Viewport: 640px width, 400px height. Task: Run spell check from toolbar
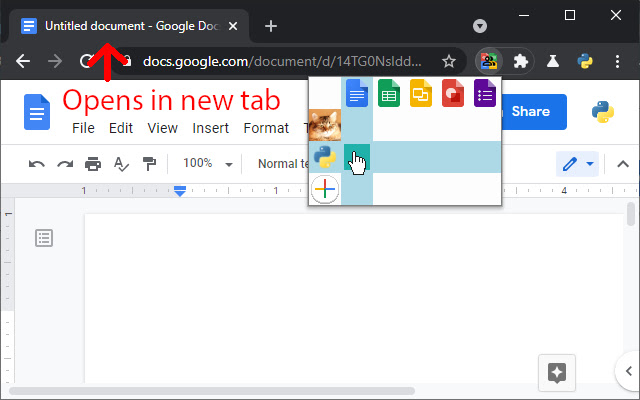(x=121, y=164)
